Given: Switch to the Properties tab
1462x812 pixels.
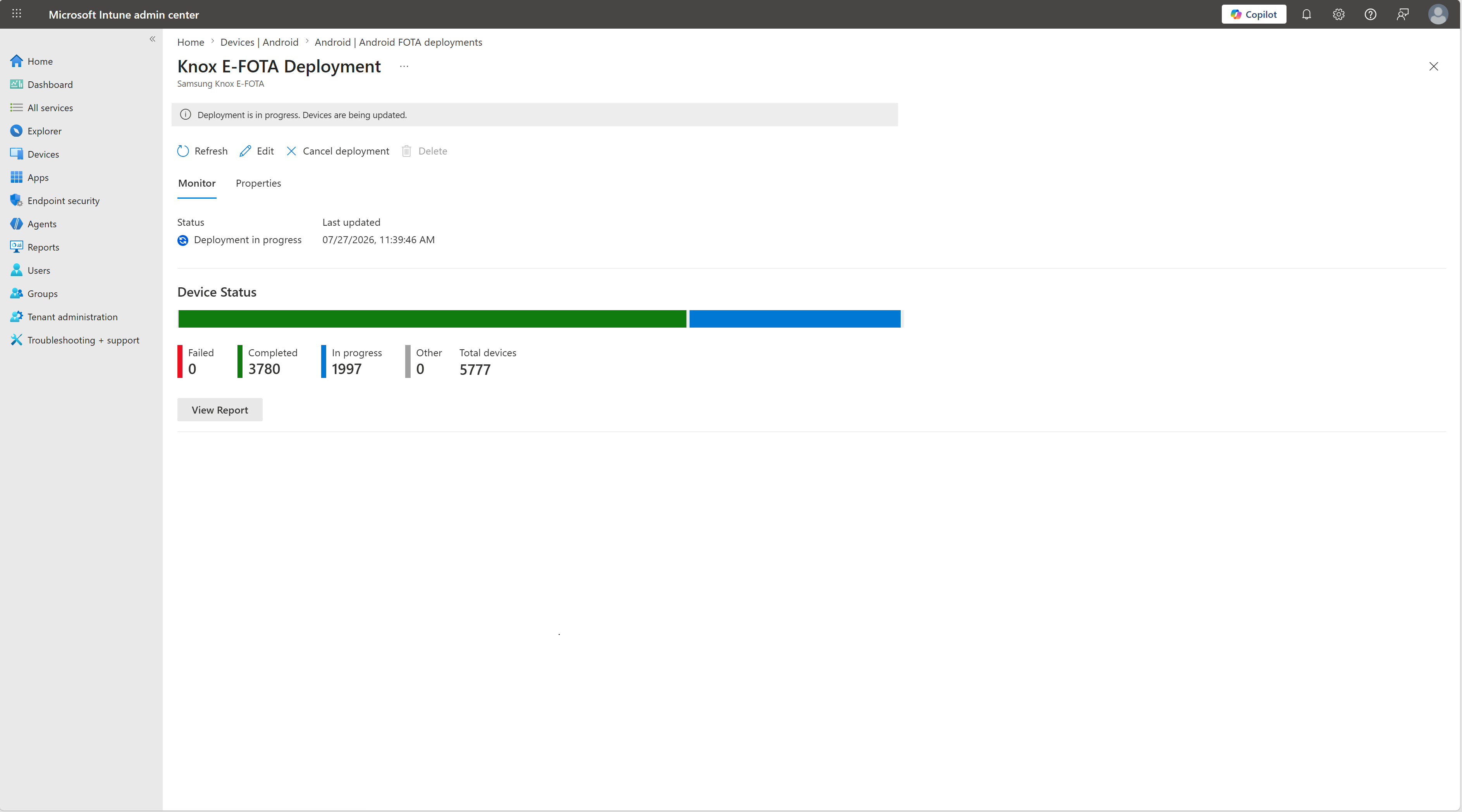Looking at the screenshot, I should tap(258, 183).
